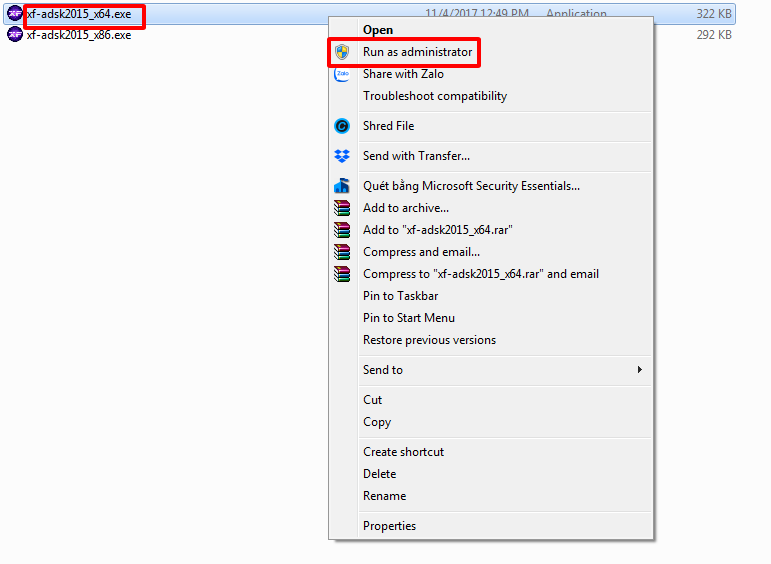Click WinRAR icon beside Compress and email
Viewport: 771px width, 564px height.
pyautogui.click(x=342, y=252)
